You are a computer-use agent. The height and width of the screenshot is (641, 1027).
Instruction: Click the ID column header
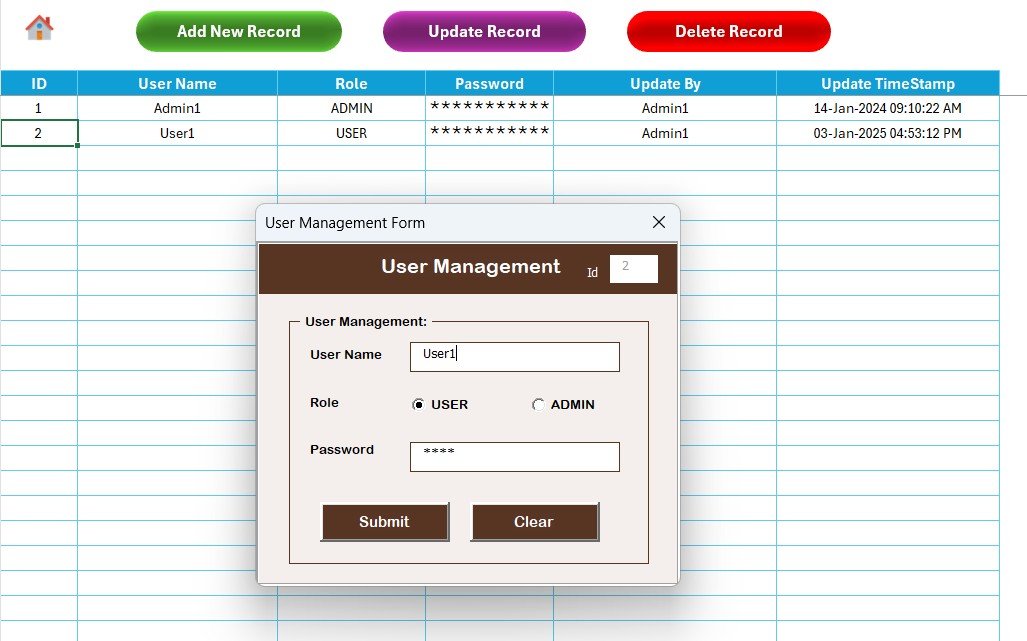[x=39, y=83]
